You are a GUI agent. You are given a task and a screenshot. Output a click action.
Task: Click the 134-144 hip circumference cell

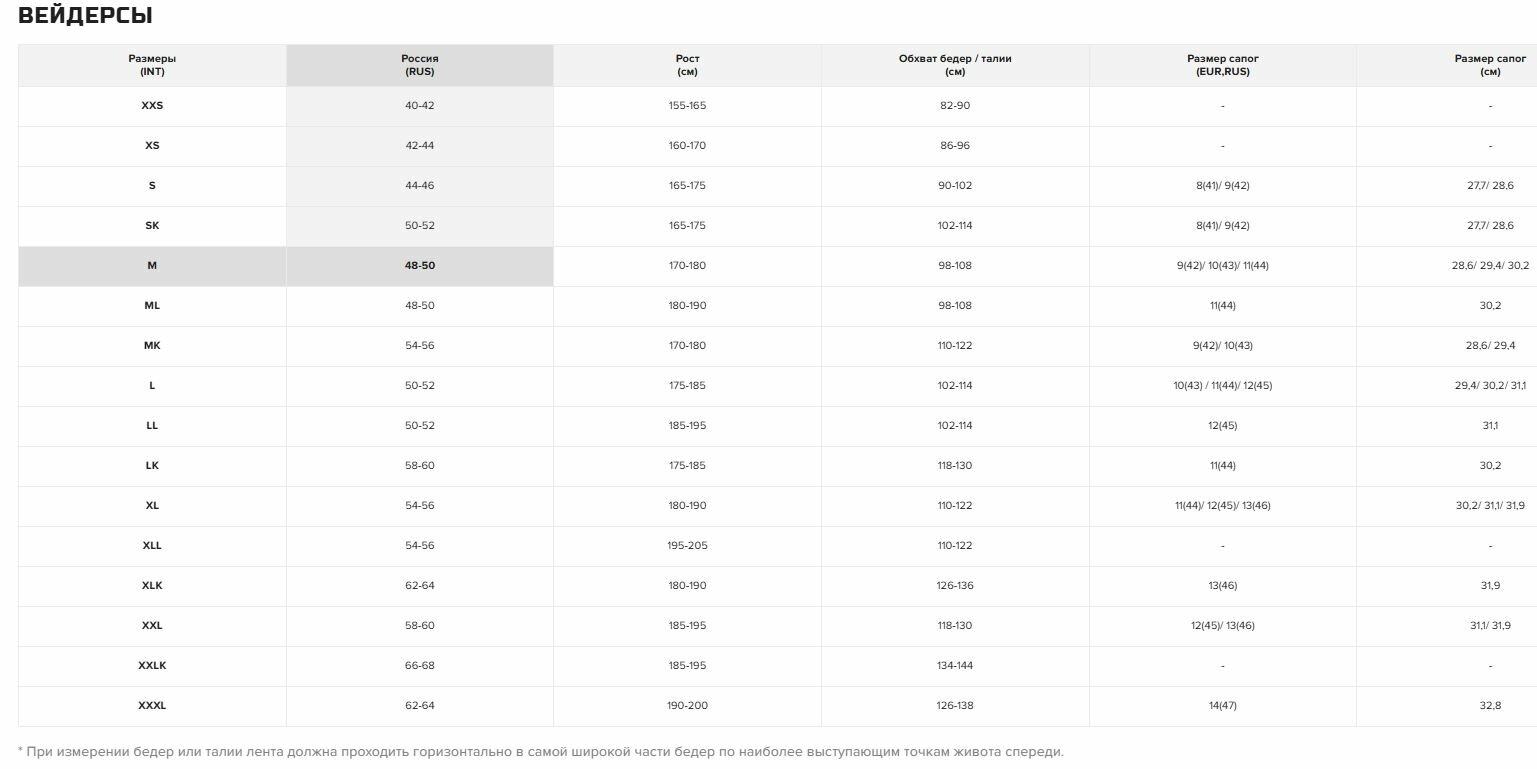click(x=955, y=666)
